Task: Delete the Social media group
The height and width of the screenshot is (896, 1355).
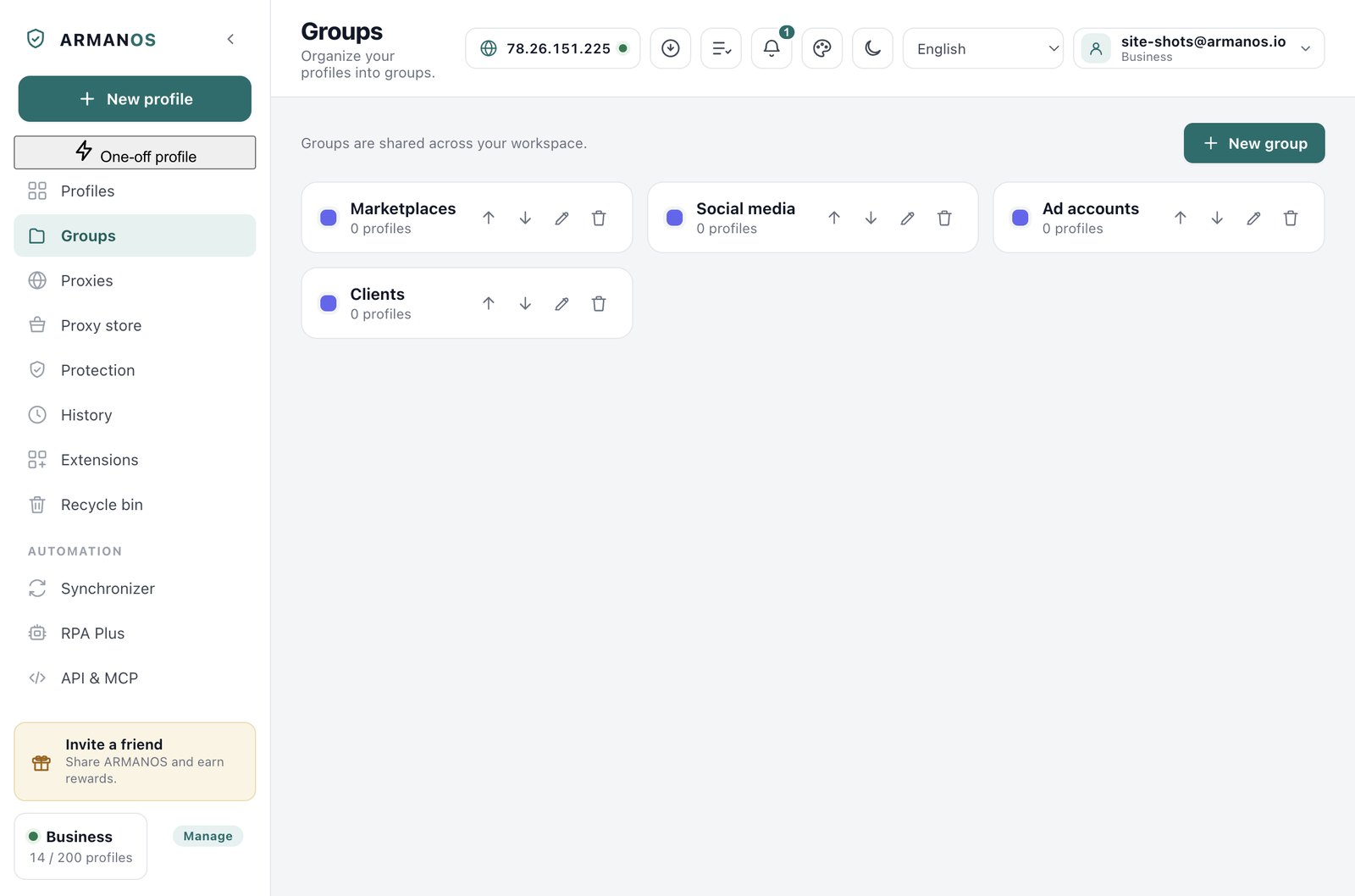Action: (944, 218)
